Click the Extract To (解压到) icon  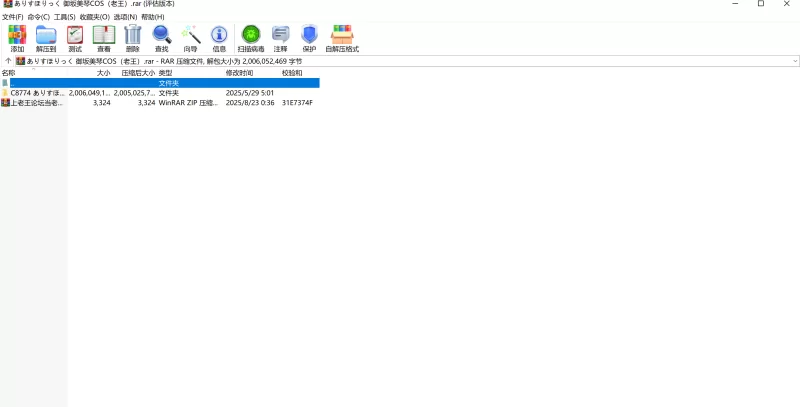pos(46,39)
